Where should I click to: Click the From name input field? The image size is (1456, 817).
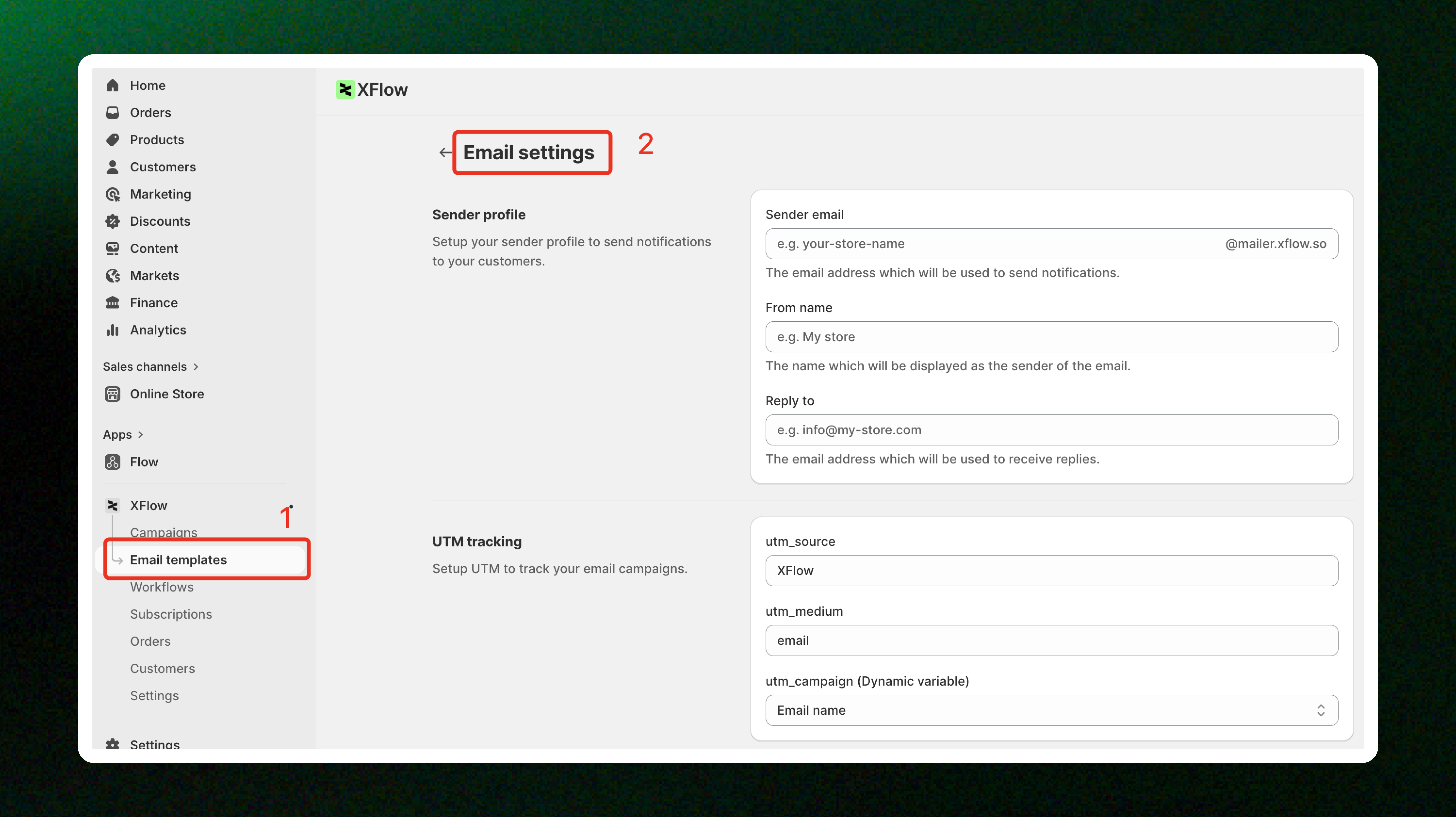pyautogui.click(x=1051, y=337)
